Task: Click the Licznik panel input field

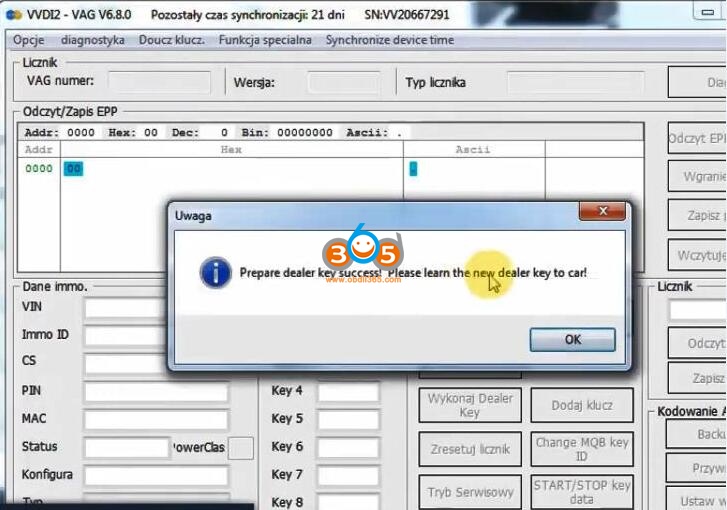Action: (698, 311)
